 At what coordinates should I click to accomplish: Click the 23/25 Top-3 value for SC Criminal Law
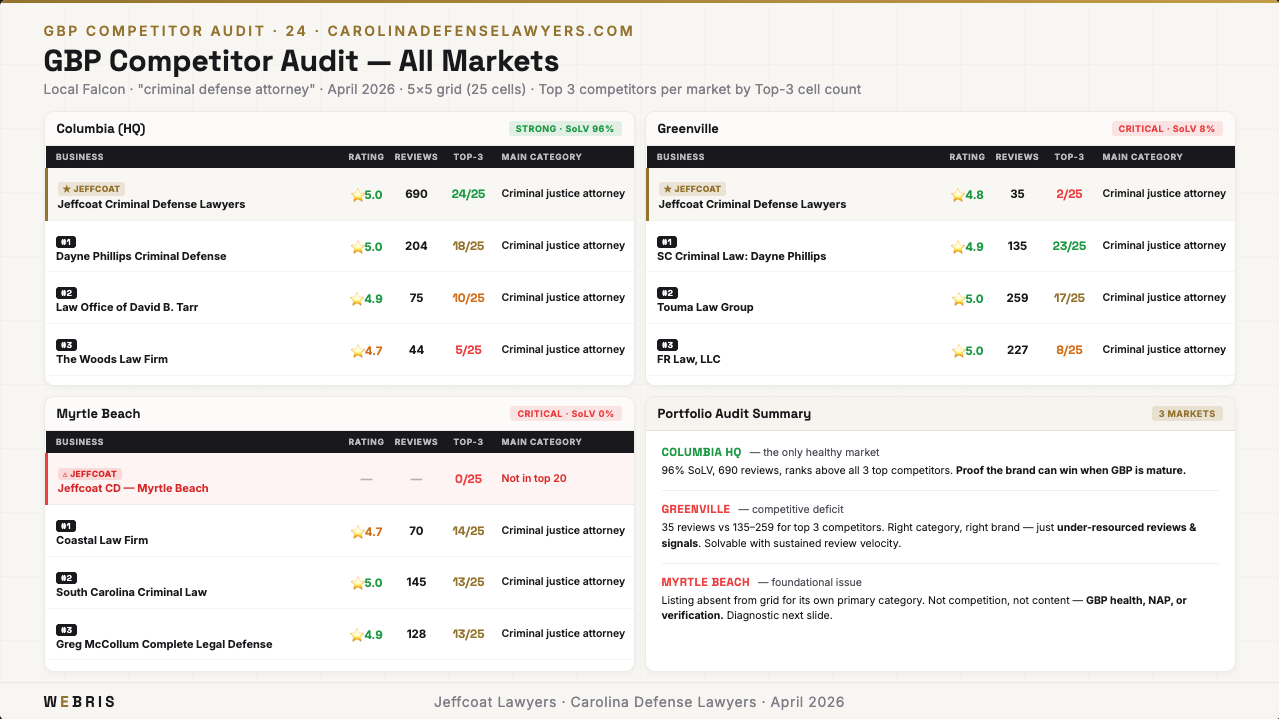[x=1069, y=246]
